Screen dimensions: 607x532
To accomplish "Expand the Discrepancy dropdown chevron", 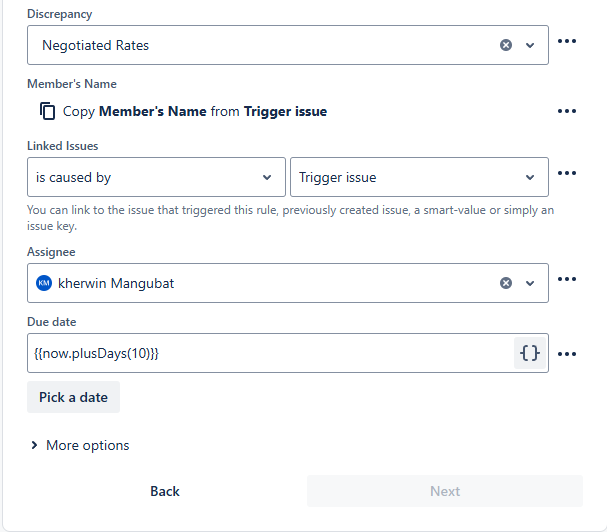I will pyautogui.click(x=530, y=45).
